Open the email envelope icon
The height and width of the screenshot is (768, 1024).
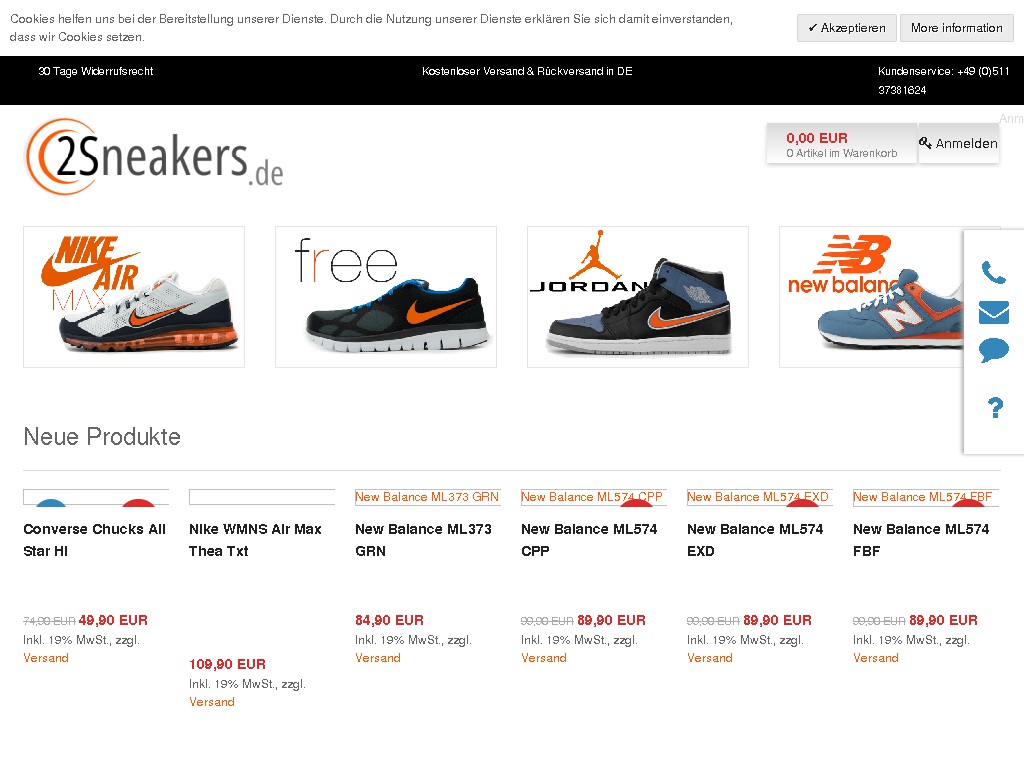tap(994, 312)
